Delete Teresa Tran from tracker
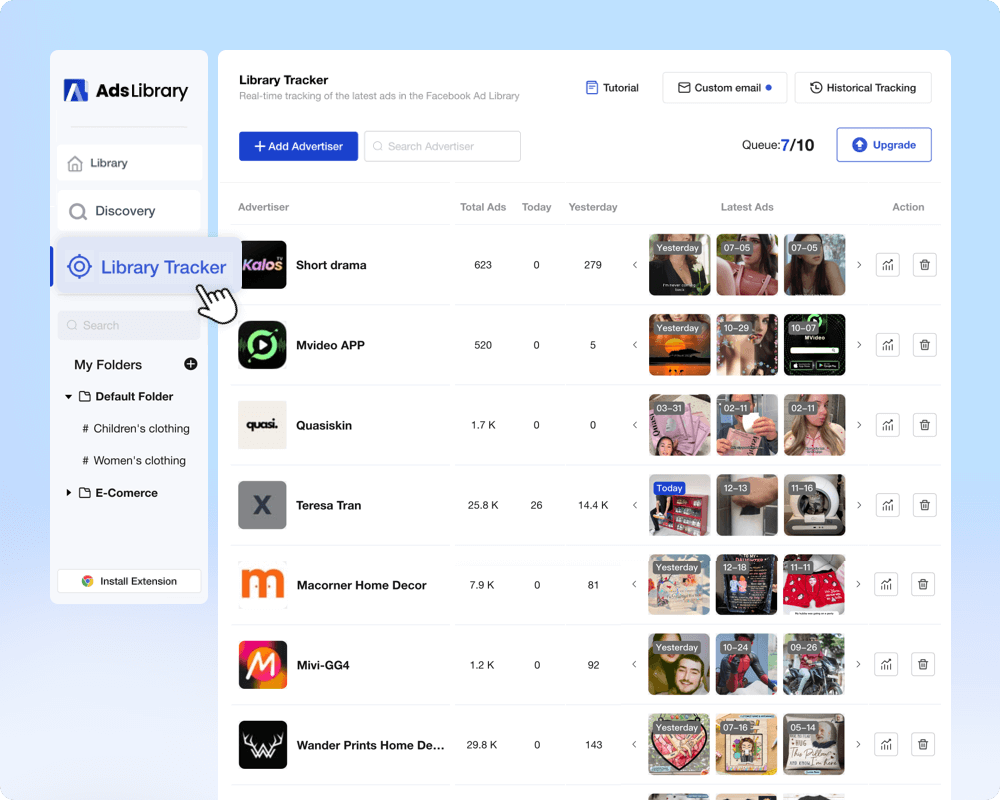 (x=924, y=505)
